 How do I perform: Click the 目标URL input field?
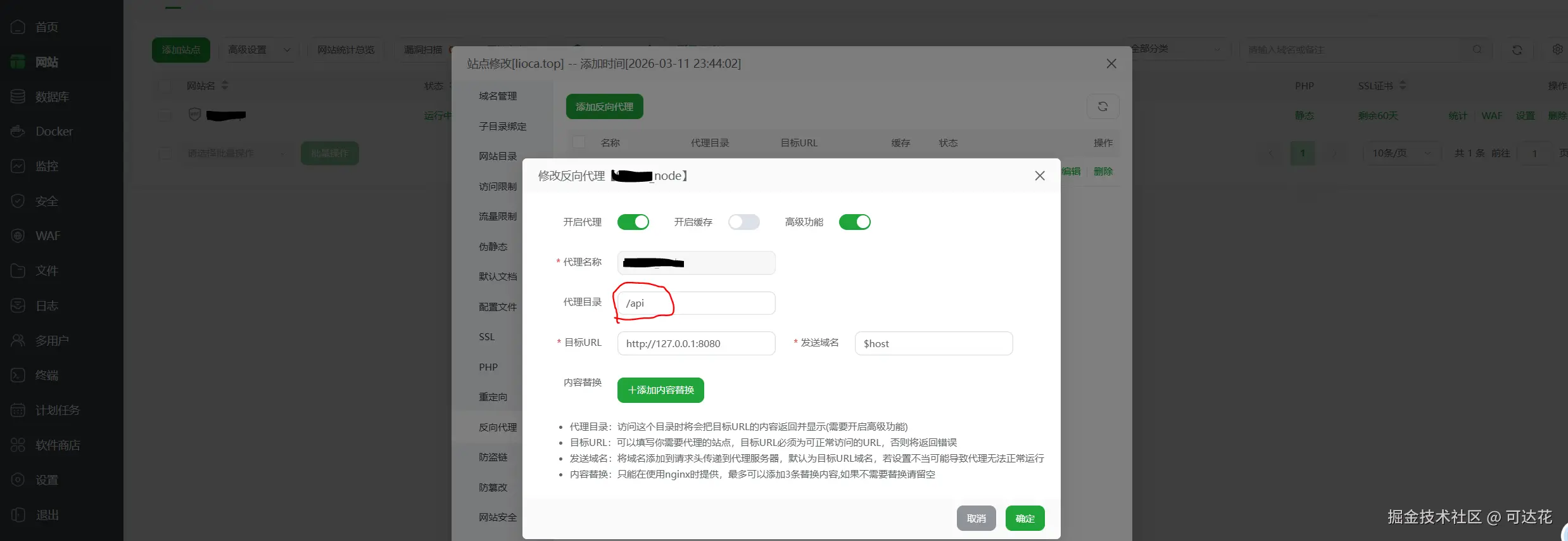click(696, 343)
